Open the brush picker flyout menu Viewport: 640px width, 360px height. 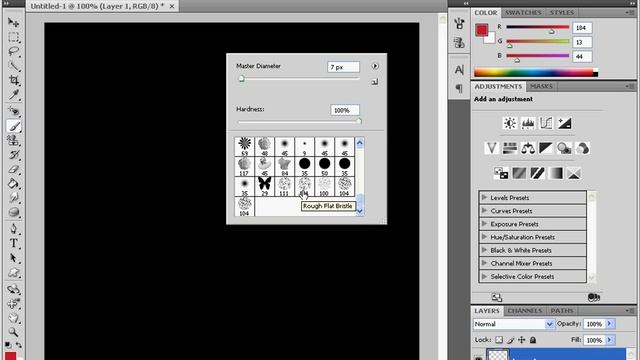375,66
